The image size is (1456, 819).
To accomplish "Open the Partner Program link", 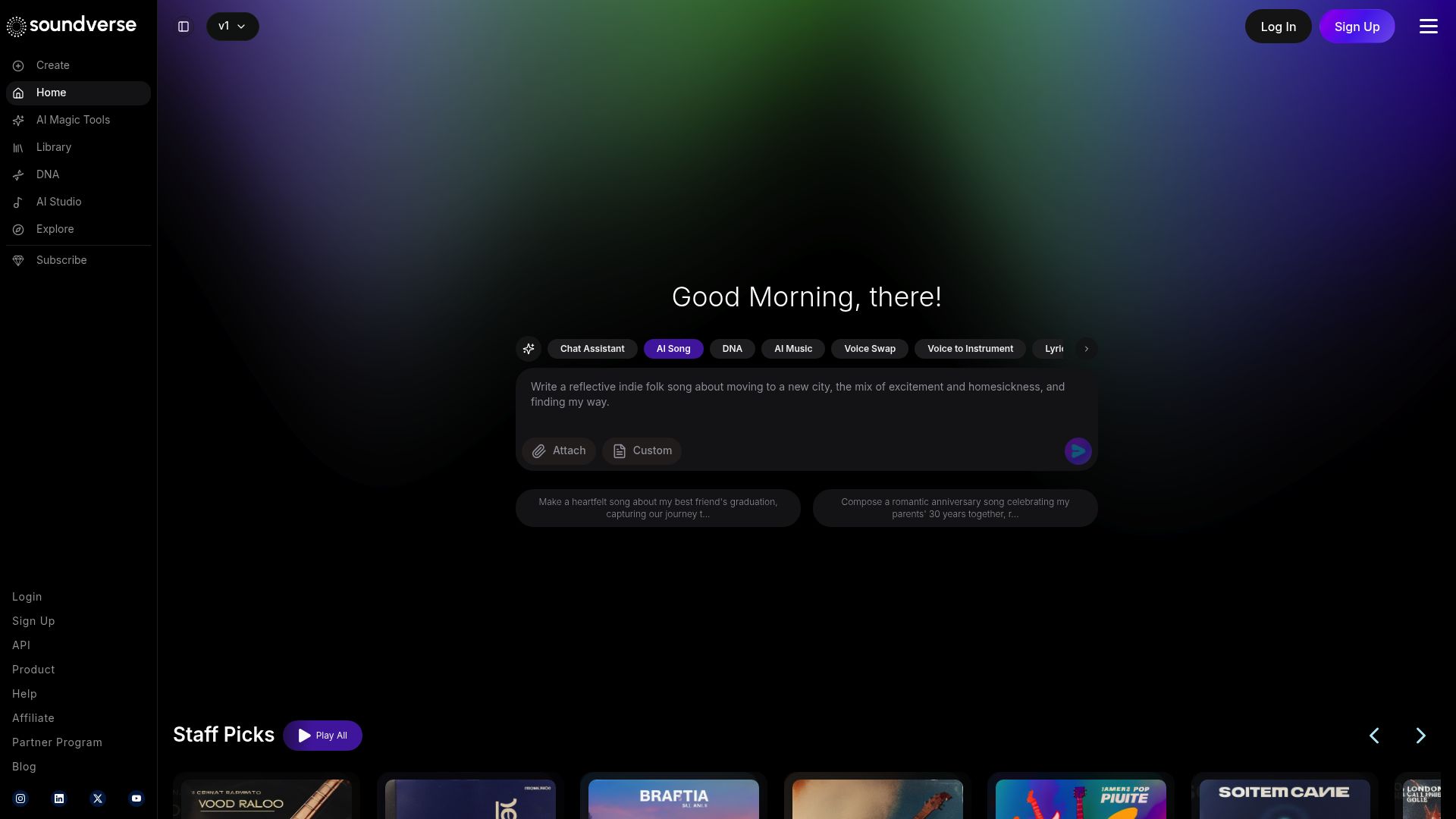I will [x=57, y=742].
